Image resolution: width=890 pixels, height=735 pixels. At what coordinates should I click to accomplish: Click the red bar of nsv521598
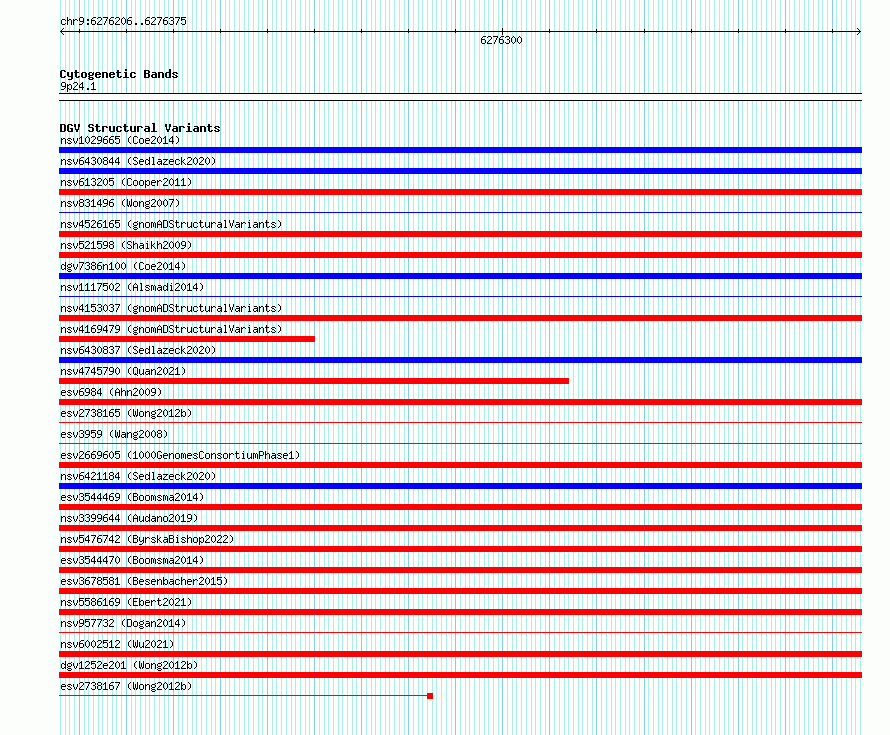[x=460, y=255]
